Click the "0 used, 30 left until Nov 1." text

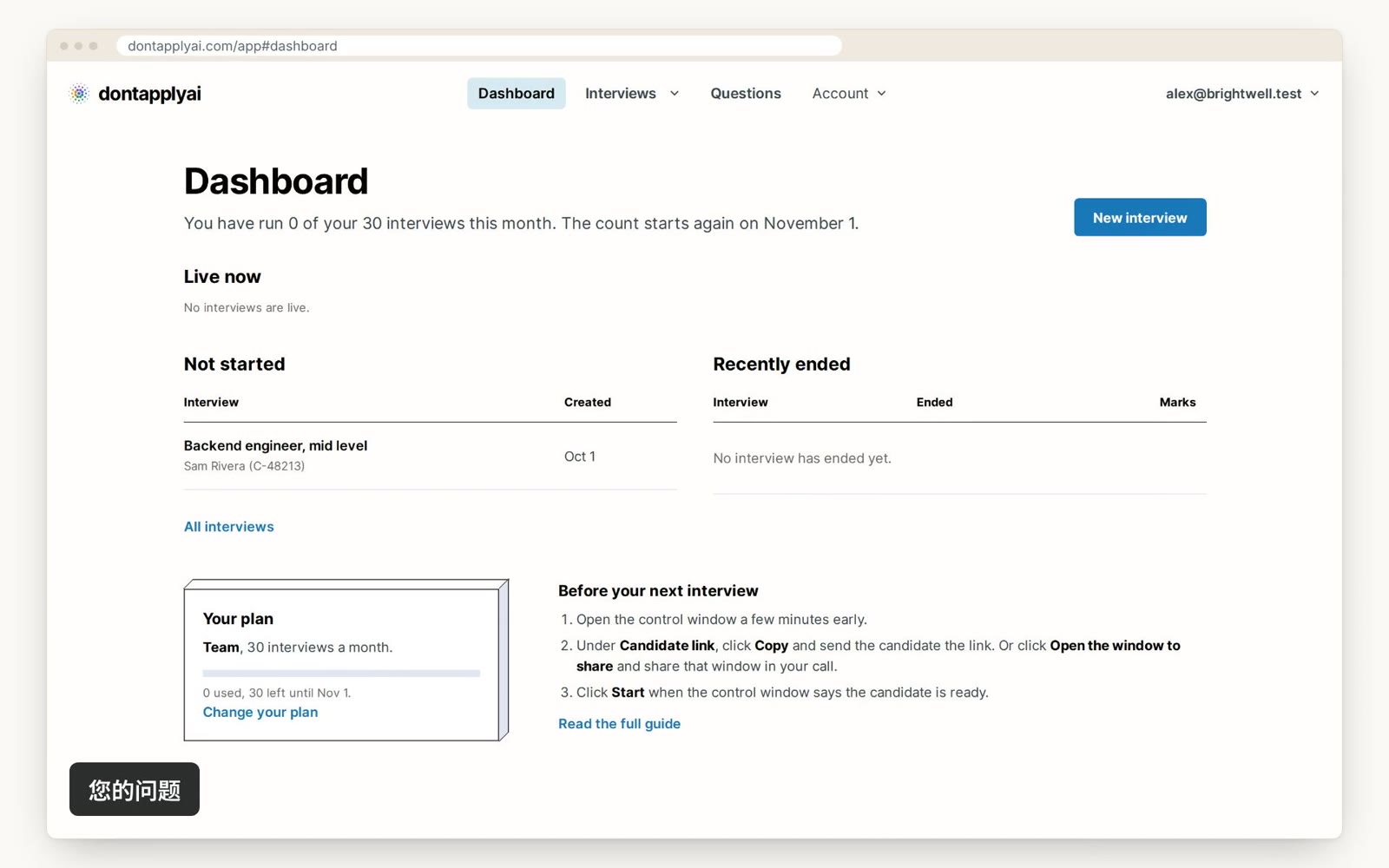click(x=277, y=694)
